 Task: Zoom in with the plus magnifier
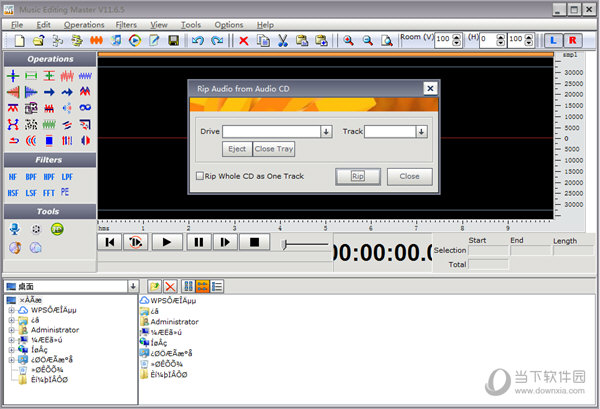tap(348, 40)
